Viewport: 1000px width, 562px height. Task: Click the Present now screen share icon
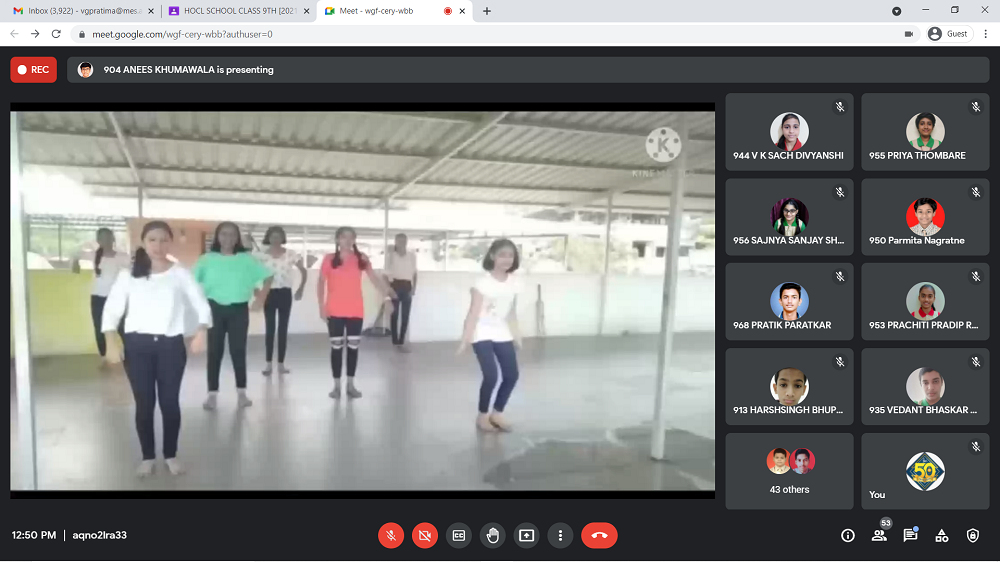pos(527,535)
